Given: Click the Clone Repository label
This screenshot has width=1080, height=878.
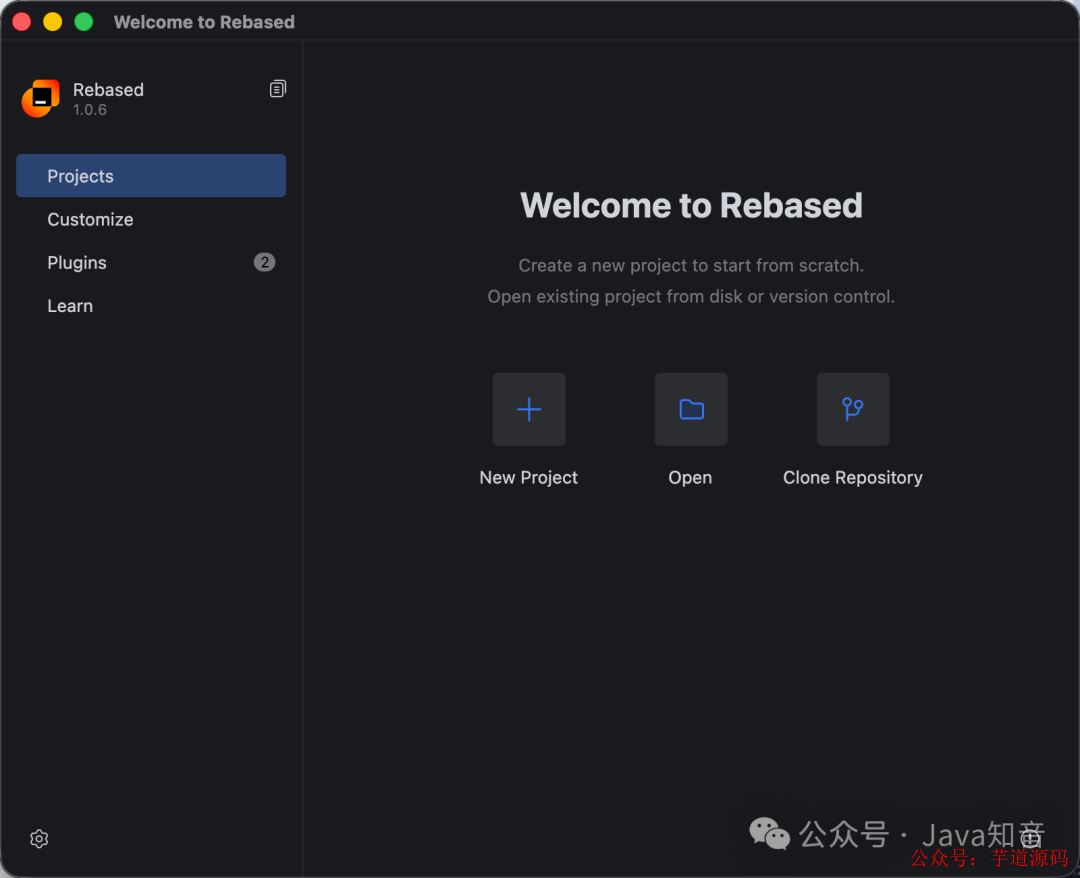Looking at the screenshot, I should (x=853, y=478).
